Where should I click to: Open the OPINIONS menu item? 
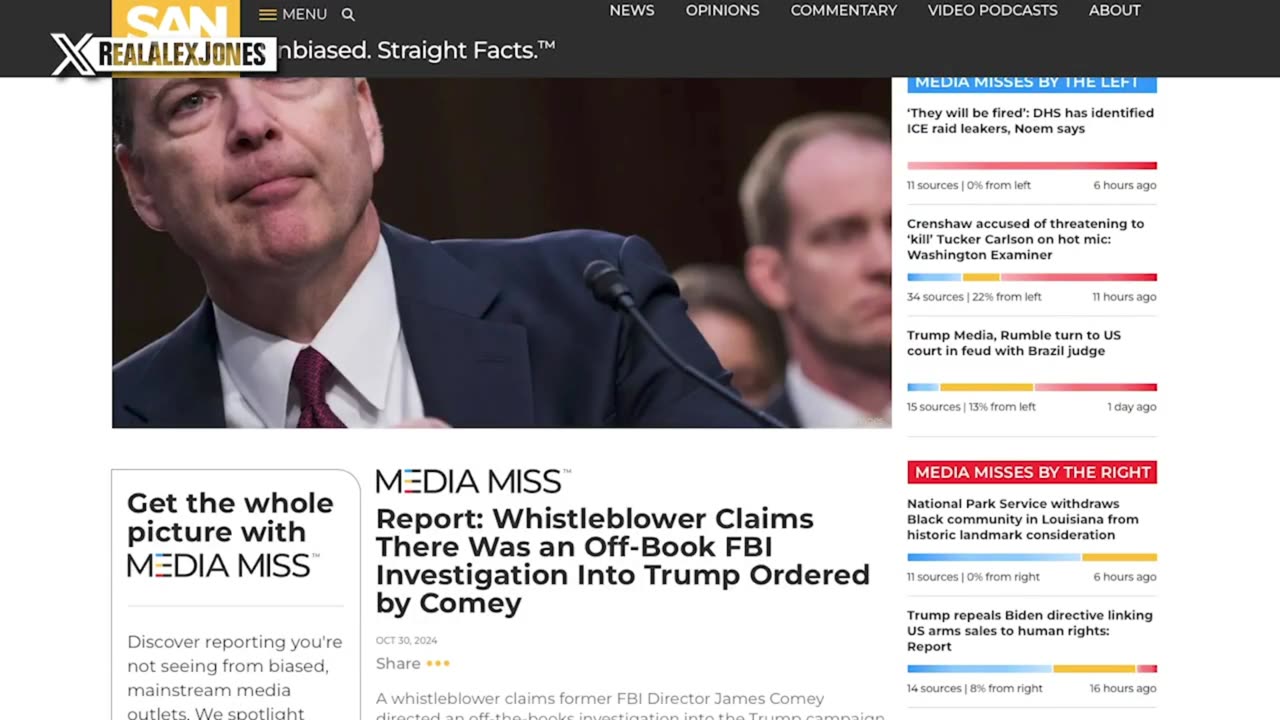[x=722, y=11]
